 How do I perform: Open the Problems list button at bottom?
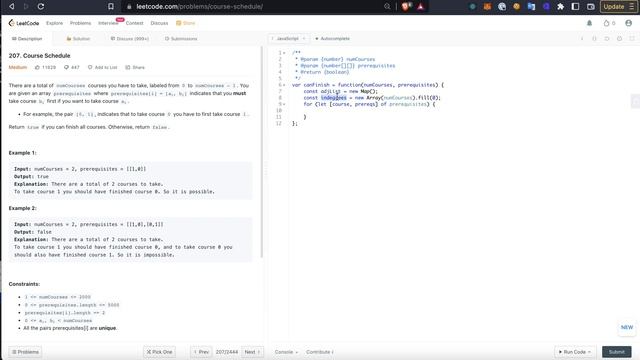[x=25, y=352]
